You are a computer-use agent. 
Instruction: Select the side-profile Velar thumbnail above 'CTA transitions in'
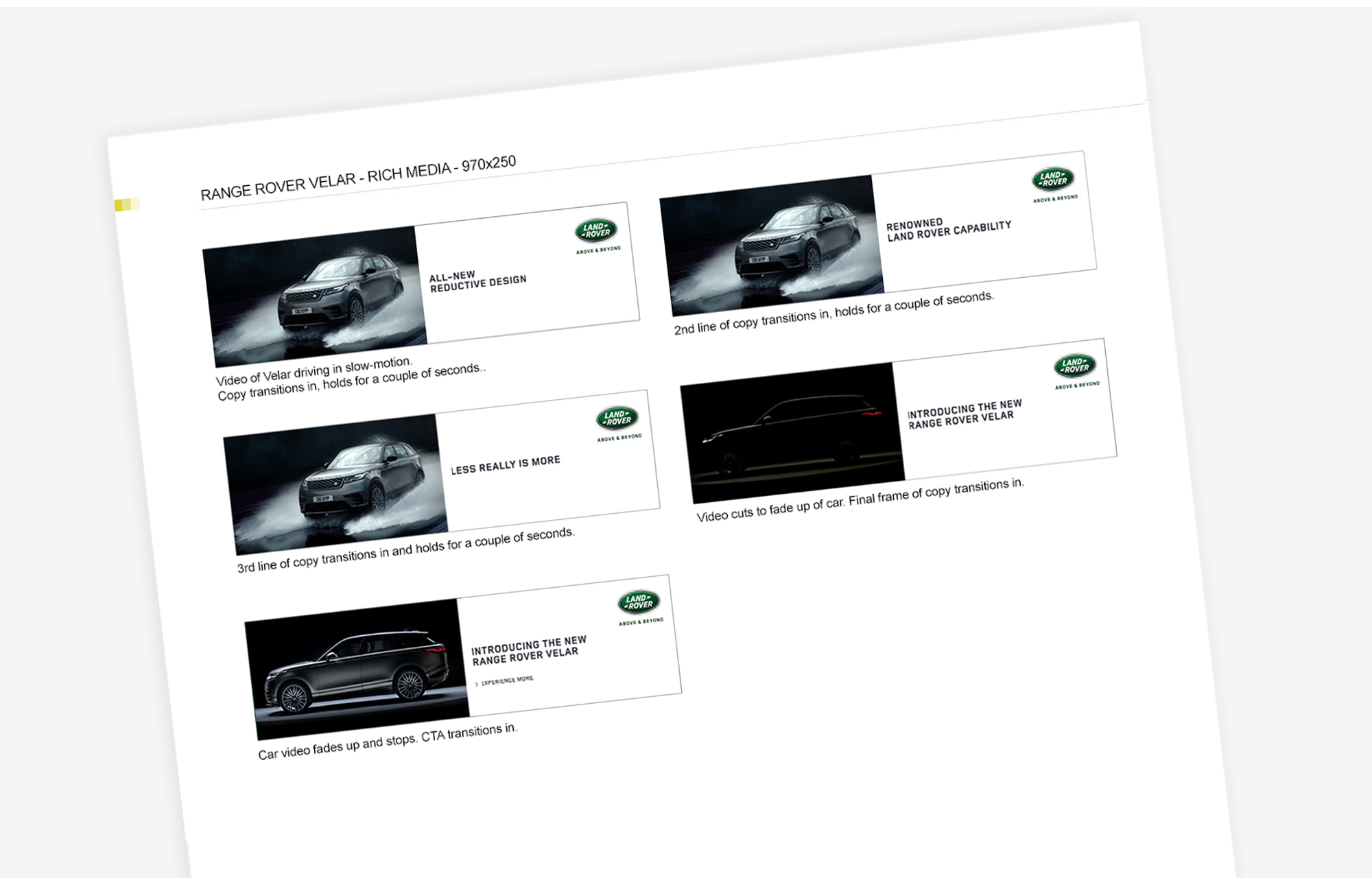(357, 669)
